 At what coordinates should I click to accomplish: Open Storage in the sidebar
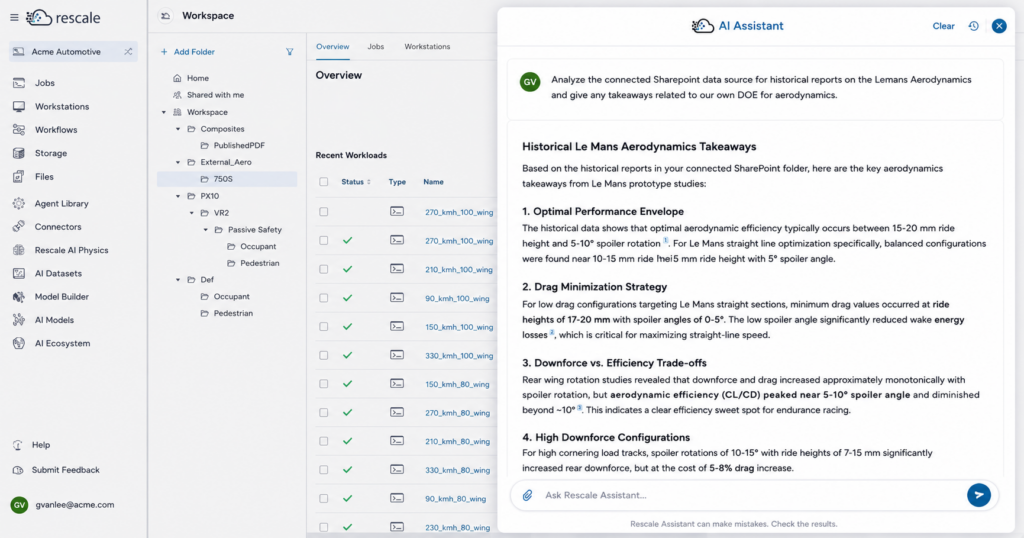50,153
